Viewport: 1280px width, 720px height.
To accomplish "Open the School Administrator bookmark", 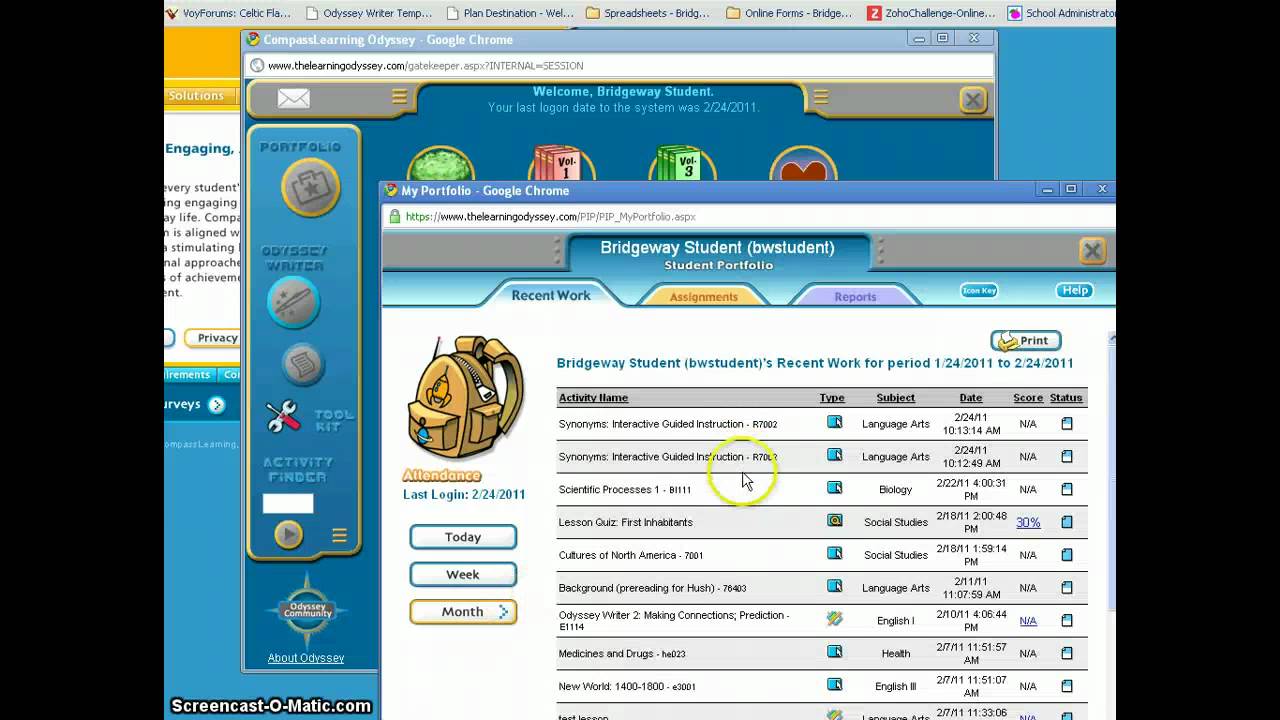I will pos(1062,13).
